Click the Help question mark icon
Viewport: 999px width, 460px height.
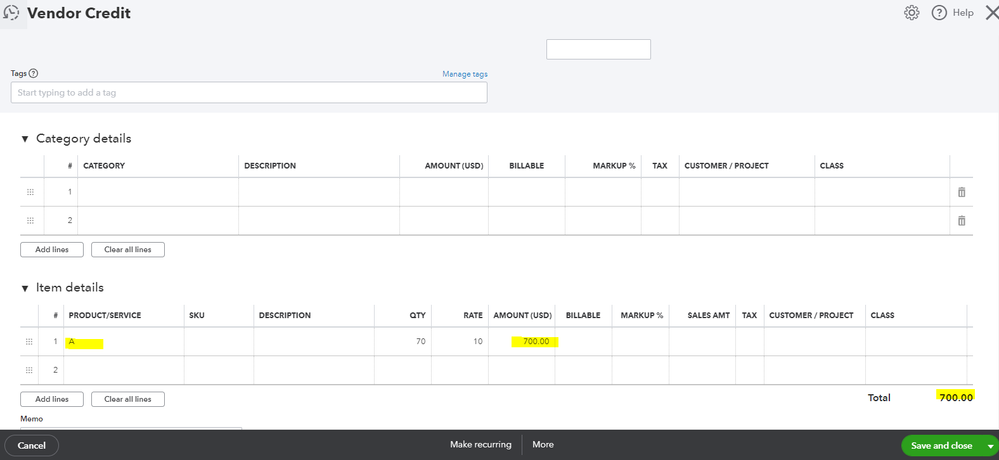tap(939, 13)
